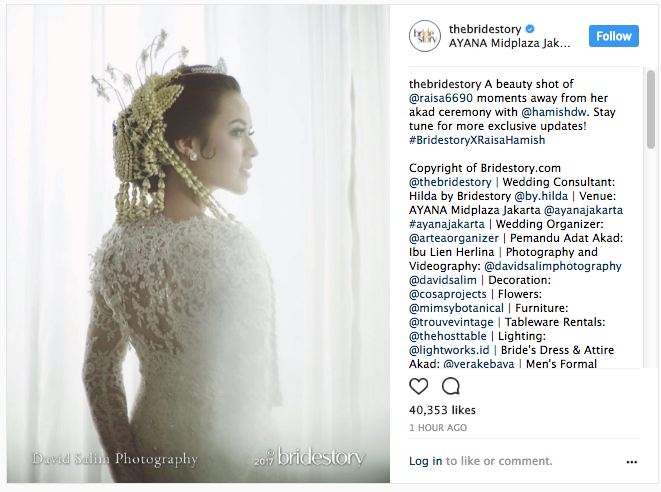Click the thebridestory profile avatar

[425, 36]
